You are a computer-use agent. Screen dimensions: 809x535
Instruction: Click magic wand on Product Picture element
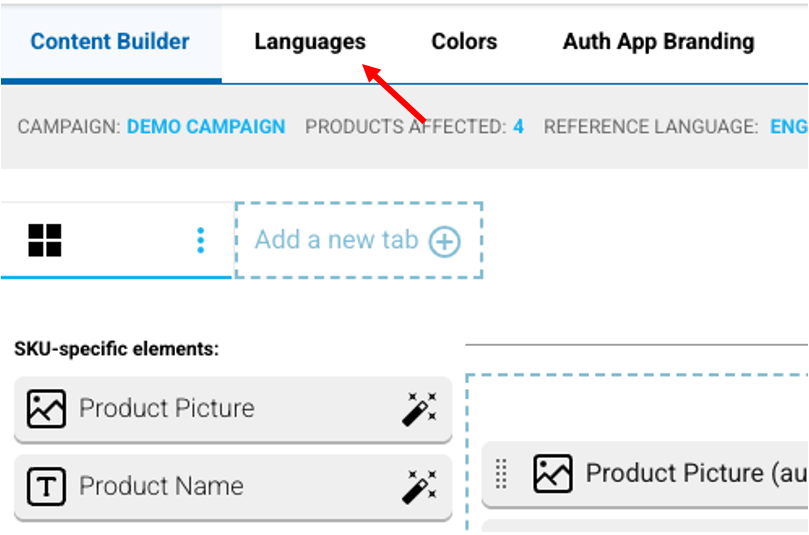pyautogui.click(x=419, y=408)
